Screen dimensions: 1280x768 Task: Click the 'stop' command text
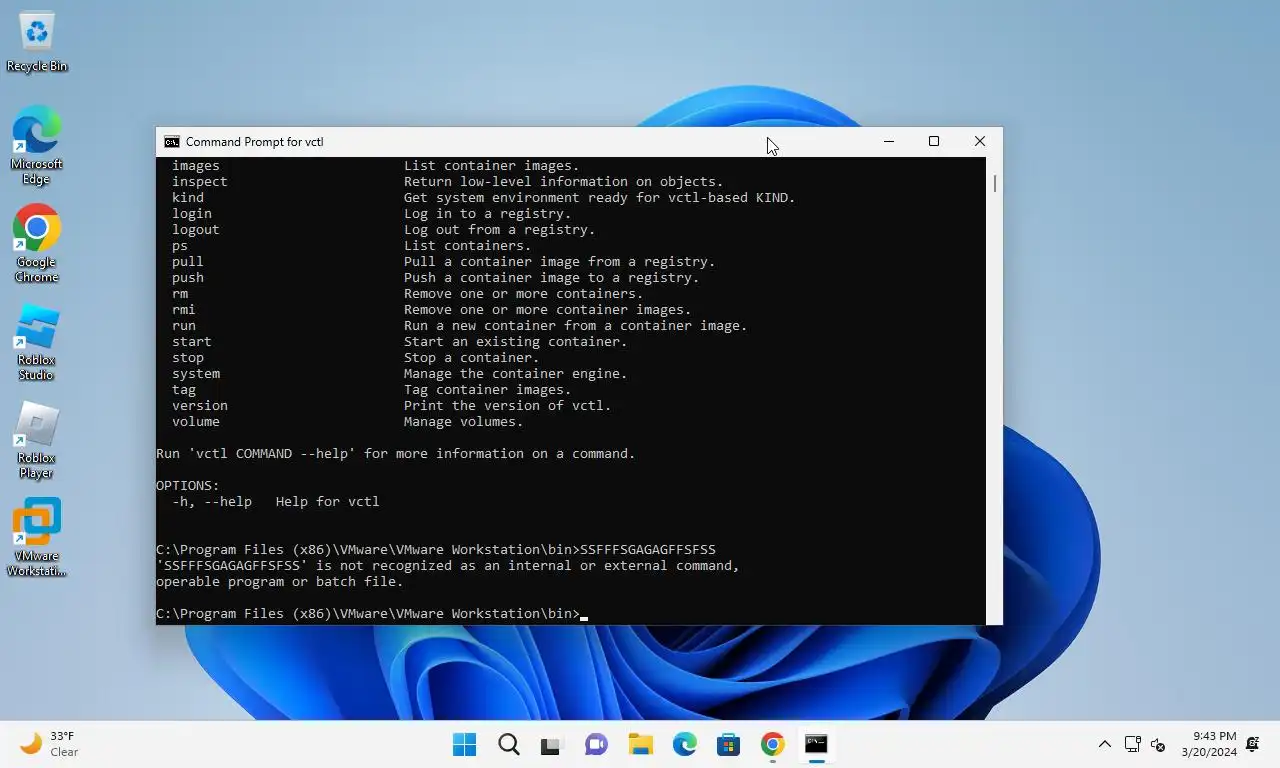[x=188, y=358]
